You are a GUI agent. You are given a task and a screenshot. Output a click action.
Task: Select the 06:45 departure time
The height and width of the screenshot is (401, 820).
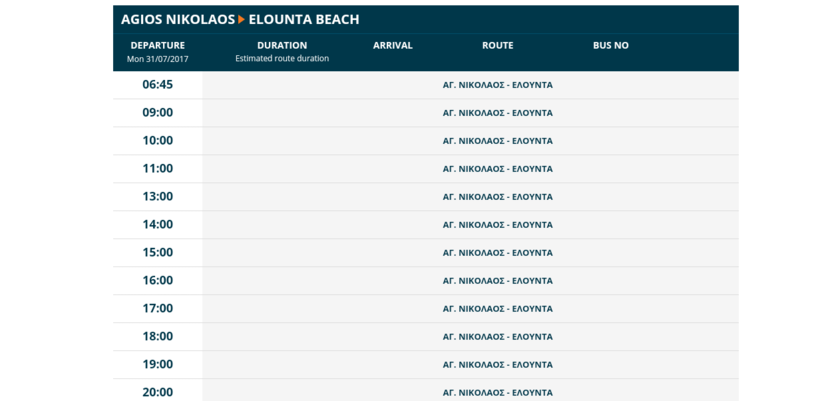click(x=157, y=85)
